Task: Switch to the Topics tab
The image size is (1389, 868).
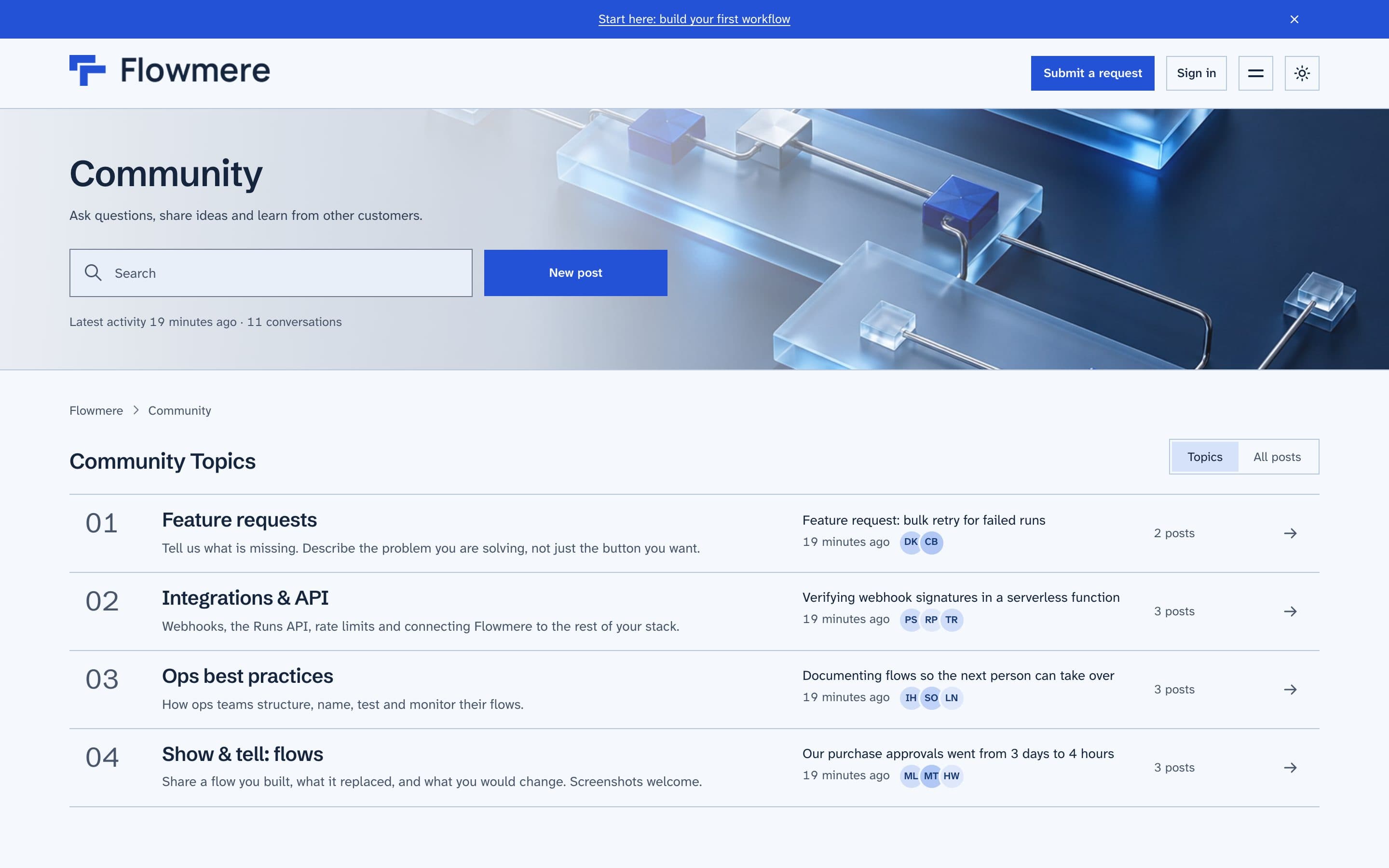Action: point(1205,457)
